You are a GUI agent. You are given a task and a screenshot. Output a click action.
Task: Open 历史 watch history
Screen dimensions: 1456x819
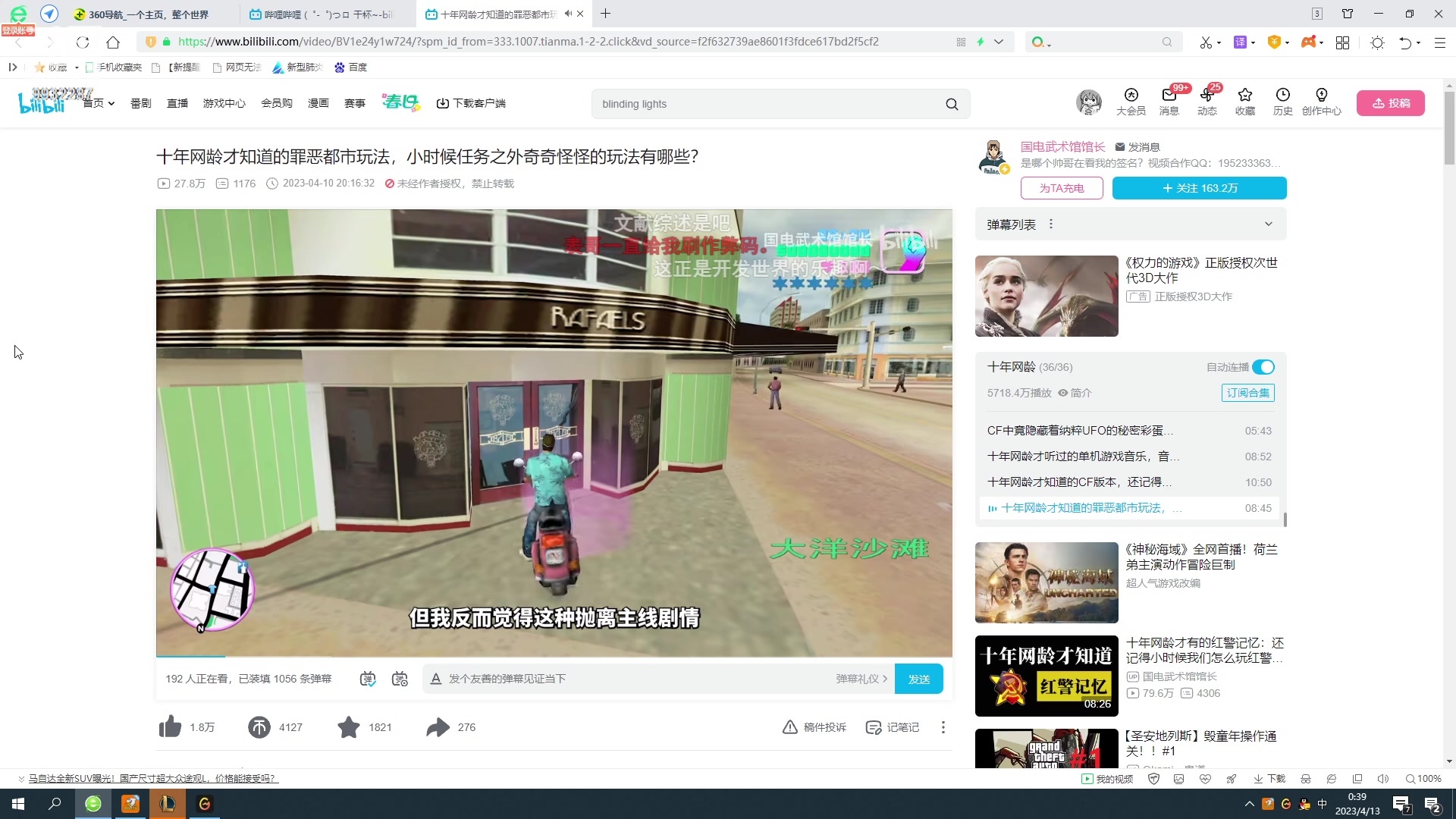coord(1282,102)
